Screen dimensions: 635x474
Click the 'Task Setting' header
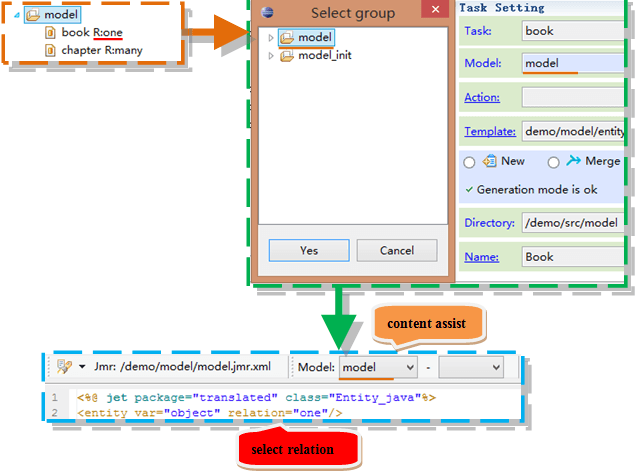[x=502, y=7]
